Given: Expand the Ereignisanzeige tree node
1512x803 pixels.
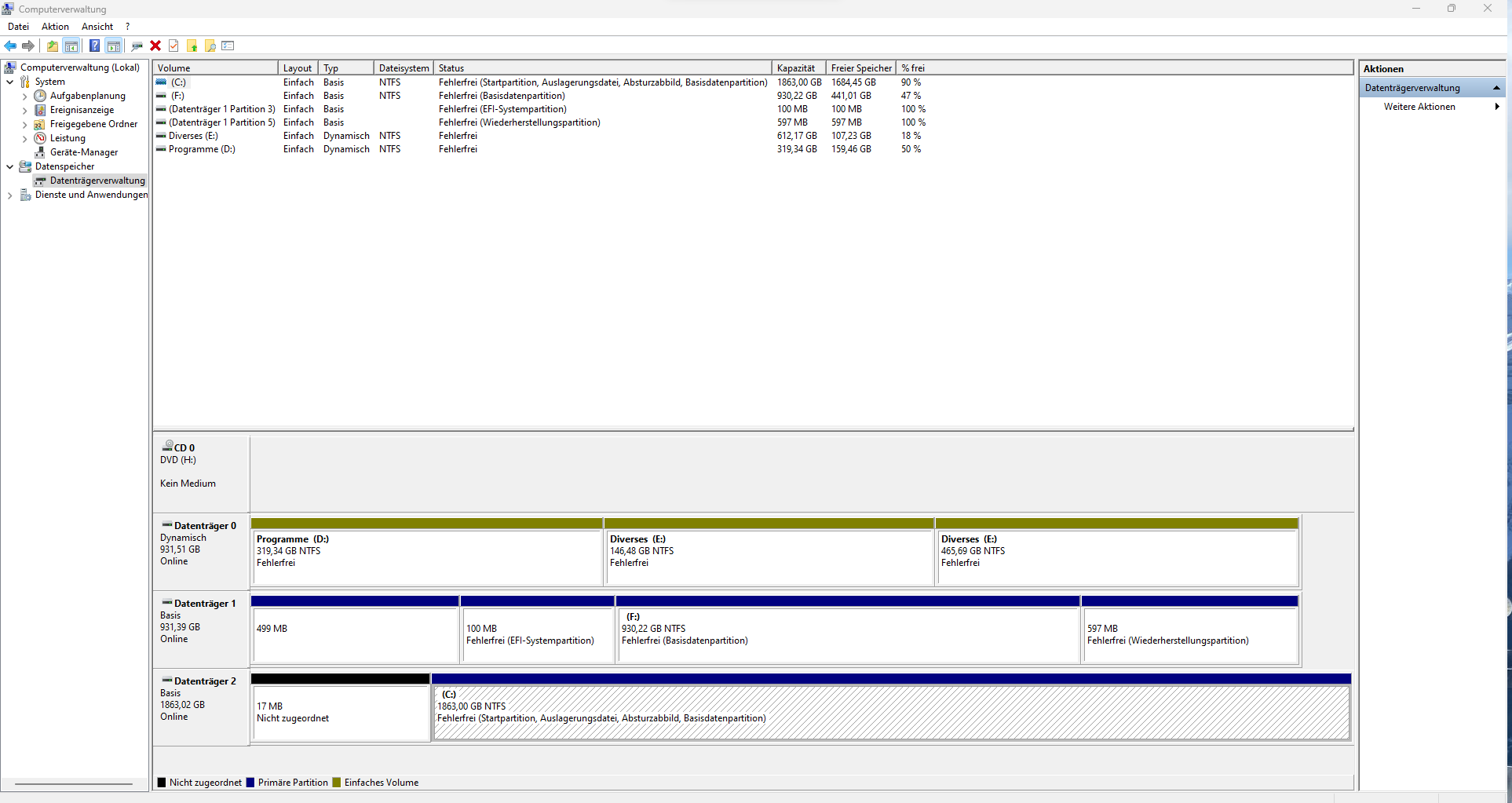Looking at the screenshot, I should pyautogui.click(x=24, y=111).
